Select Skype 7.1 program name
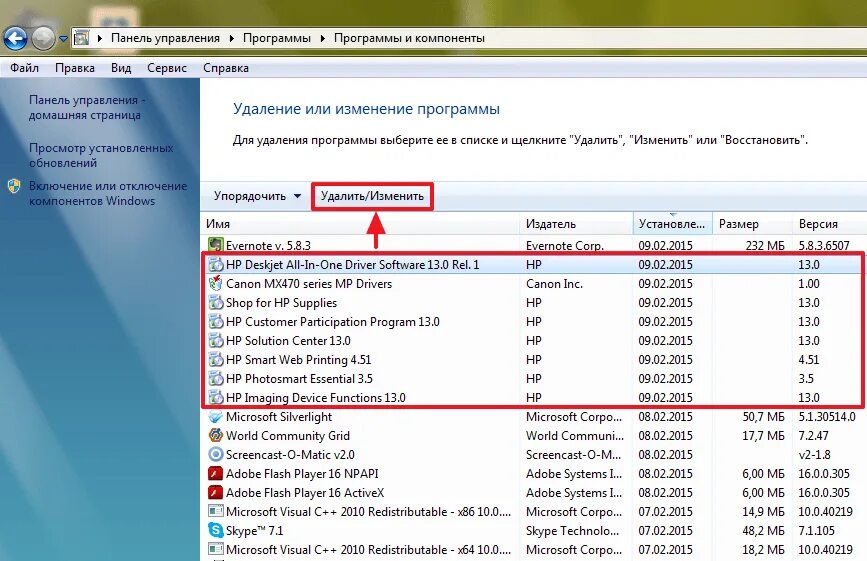The height and width of the screenshot is (561, 867). click(x=254, y=531)
